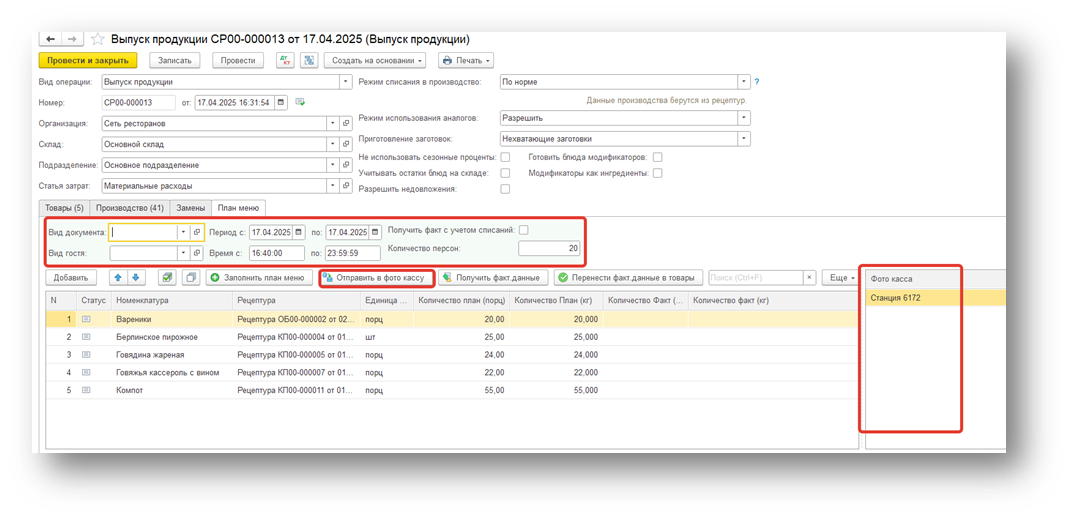1071x518 pixels.
Task: Click Заполнить план меню button
Action: tap(260, 277)
